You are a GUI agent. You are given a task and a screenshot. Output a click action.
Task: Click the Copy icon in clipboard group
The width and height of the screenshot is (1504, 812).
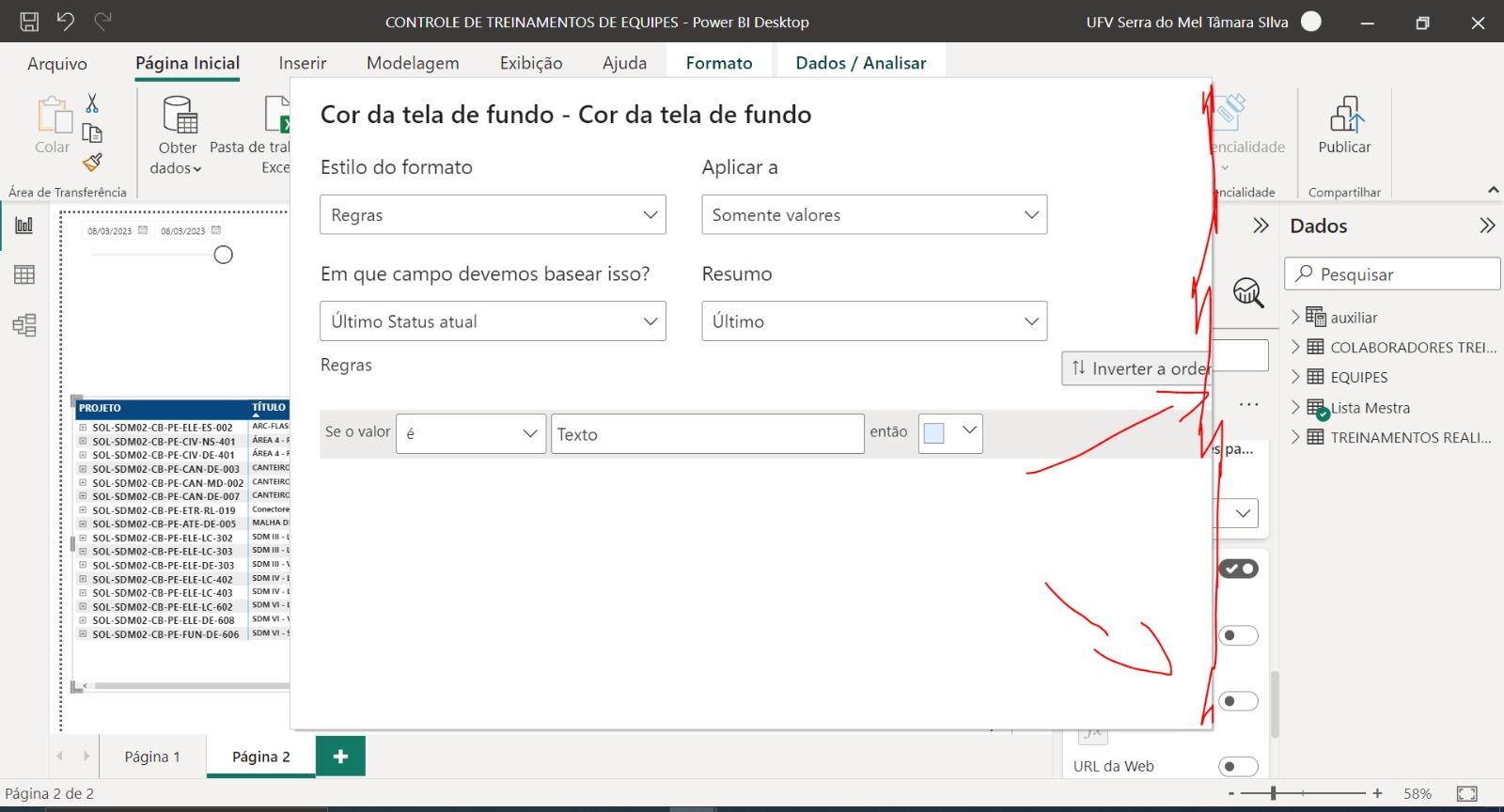pyautogui.click(x=92, y=133)
